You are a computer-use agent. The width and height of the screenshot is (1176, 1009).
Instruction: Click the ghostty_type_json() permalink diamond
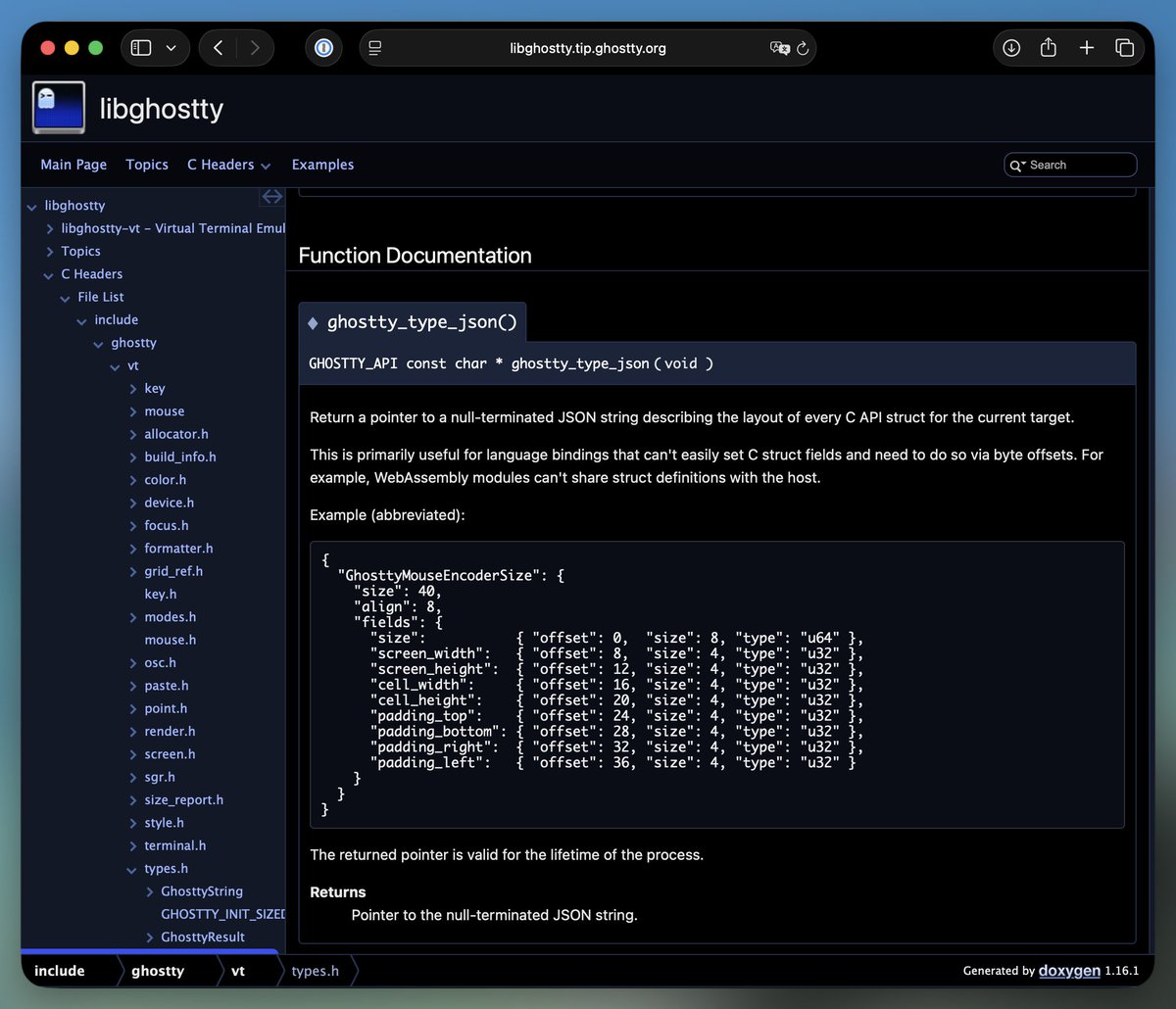(x=313, y=322)
